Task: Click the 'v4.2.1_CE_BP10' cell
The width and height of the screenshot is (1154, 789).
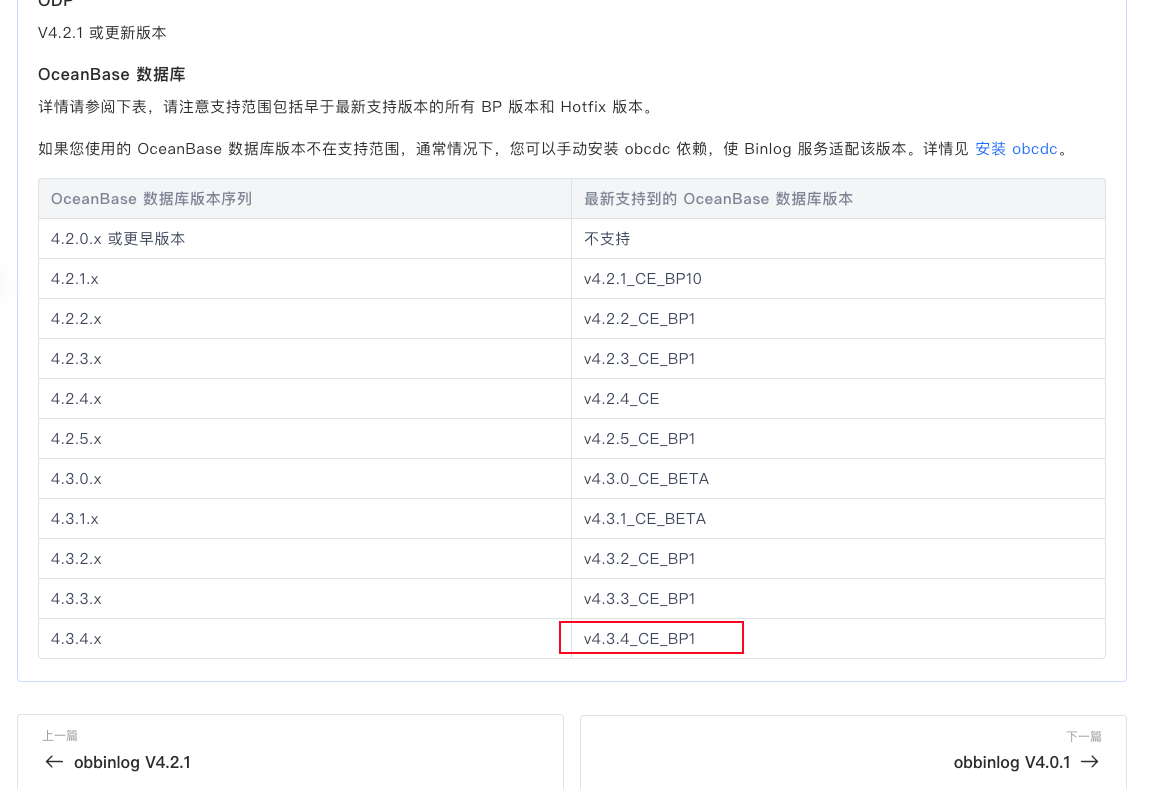Action: click(x=838, y=278)
